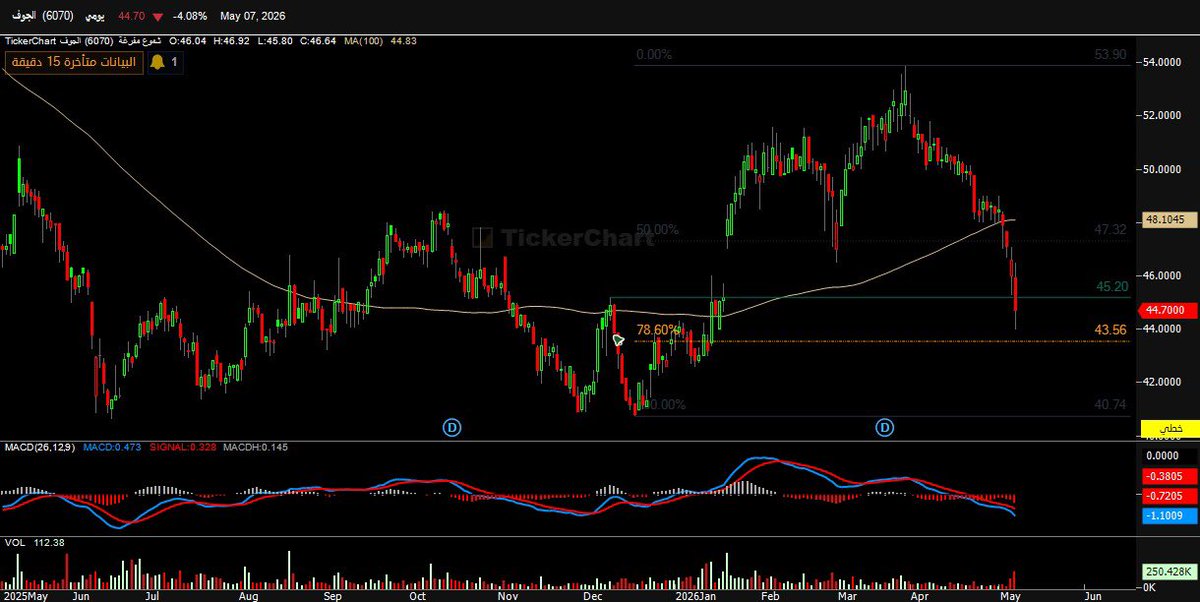1200x602 pixels.
Task: Click the May 07, 2026 date
Action: click(x=252, y=17)
